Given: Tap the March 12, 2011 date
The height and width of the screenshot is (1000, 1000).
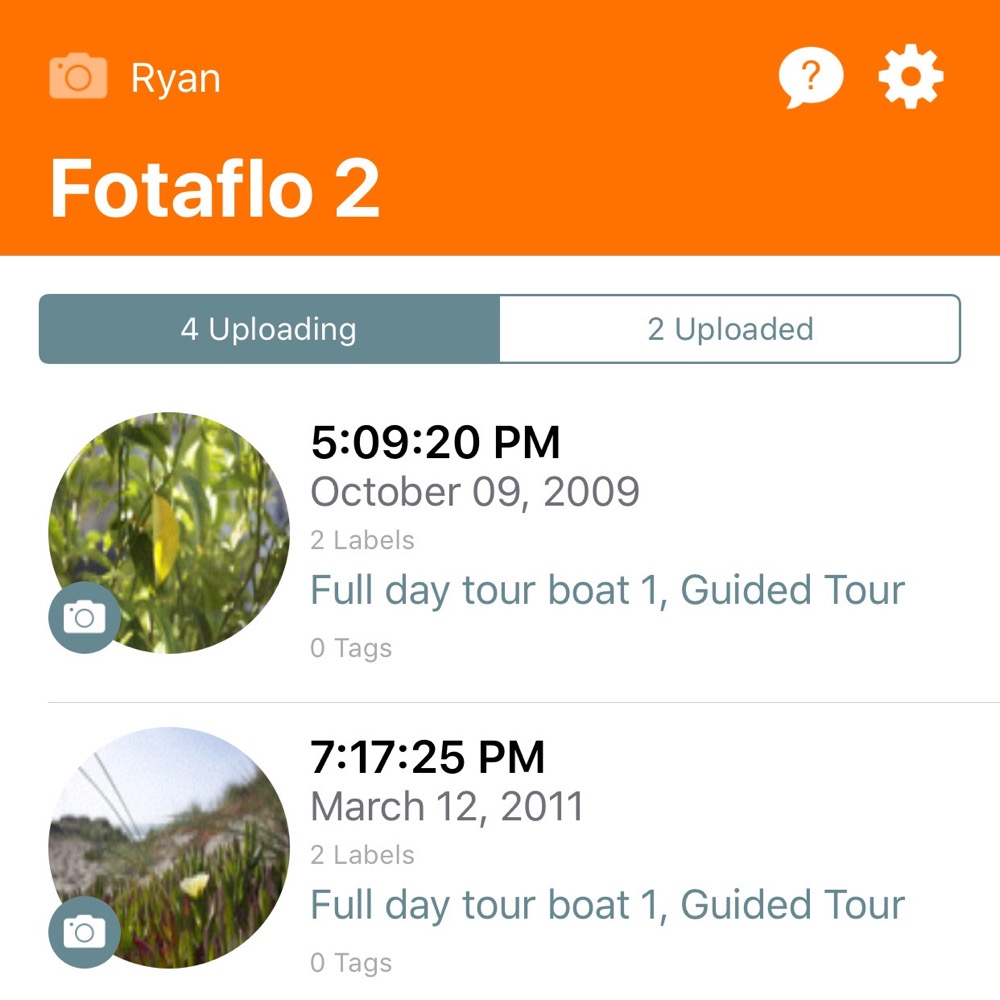Looking at the screenshot, I should (446, 807).
